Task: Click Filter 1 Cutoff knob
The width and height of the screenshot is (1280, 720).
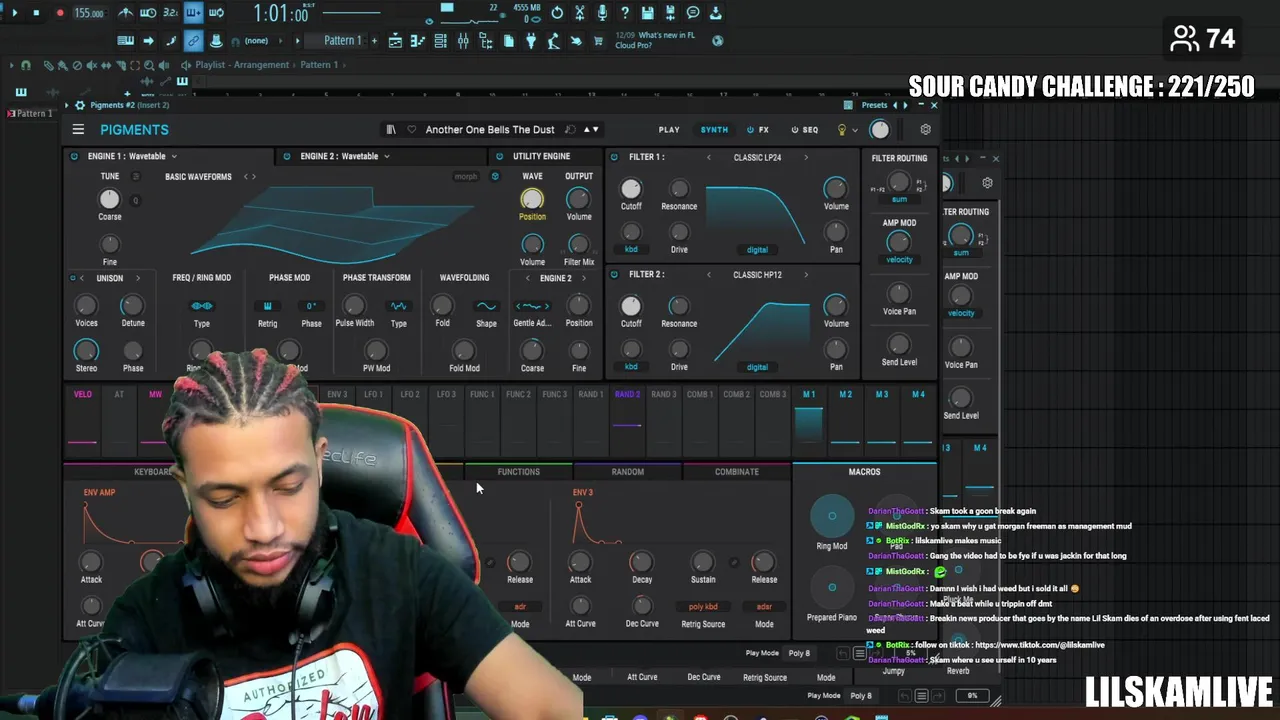Action: pyautogui.click(x=631, y=188)
